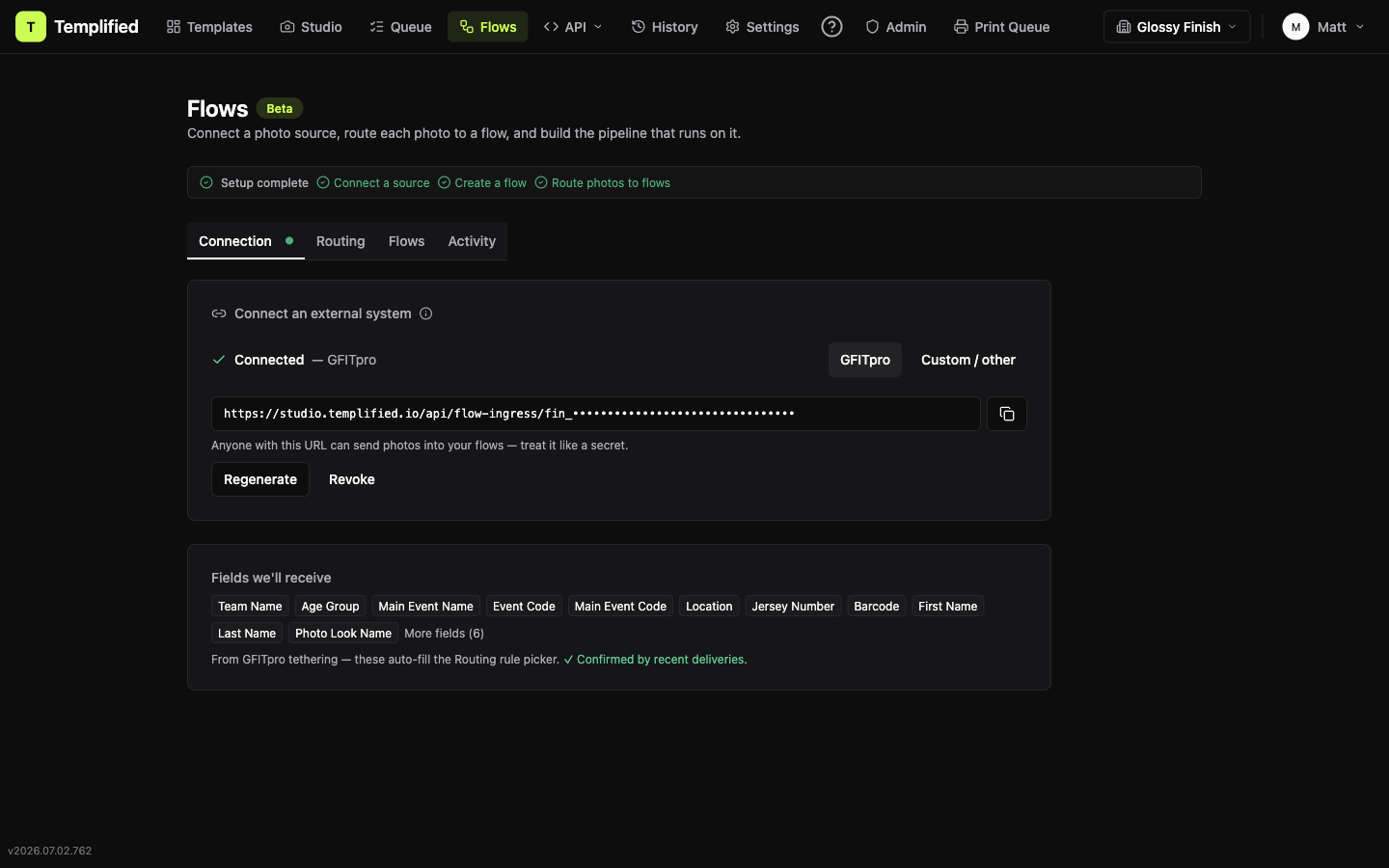
Task: Click the History clock icon
Action: [x=639, y=27]
